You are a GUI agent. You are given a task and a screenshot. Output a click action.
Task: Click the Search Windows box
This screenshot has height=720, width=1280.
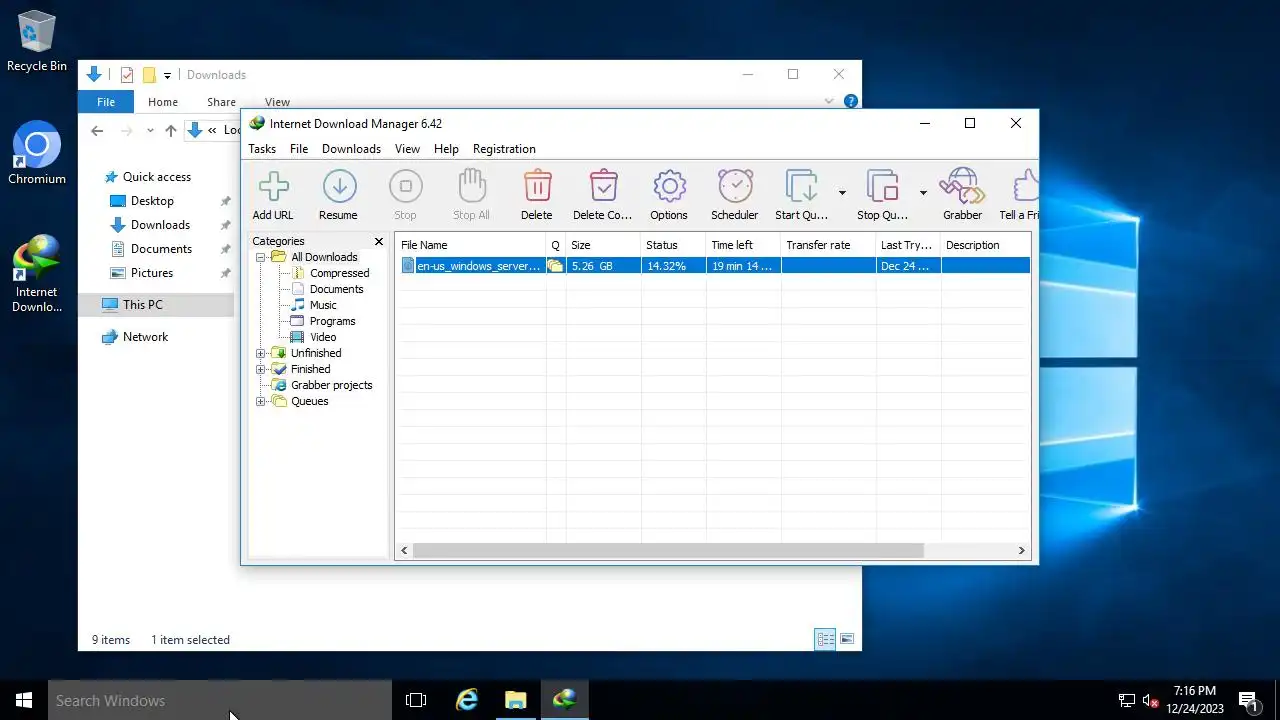pyautogui.click(x=220, y=700)
